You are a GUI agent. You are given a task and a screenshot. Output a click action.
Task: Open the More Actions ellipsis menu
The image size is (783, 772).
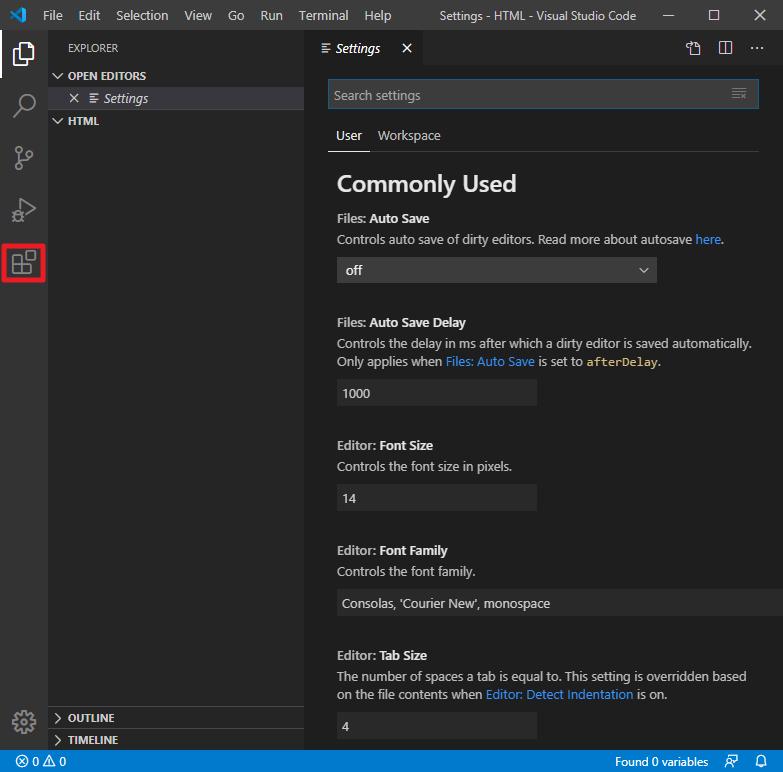point(757,48)
